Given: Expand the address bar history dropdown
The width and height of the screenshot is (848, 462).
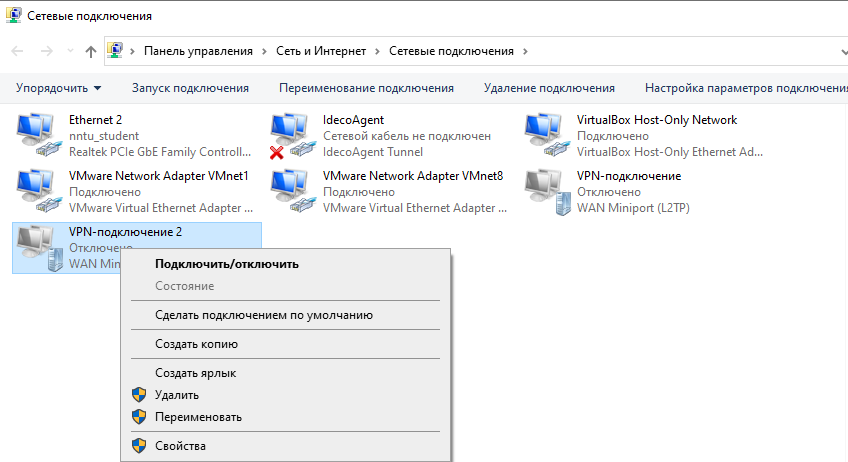Looking at the screenshot, I should pos(844,52).
